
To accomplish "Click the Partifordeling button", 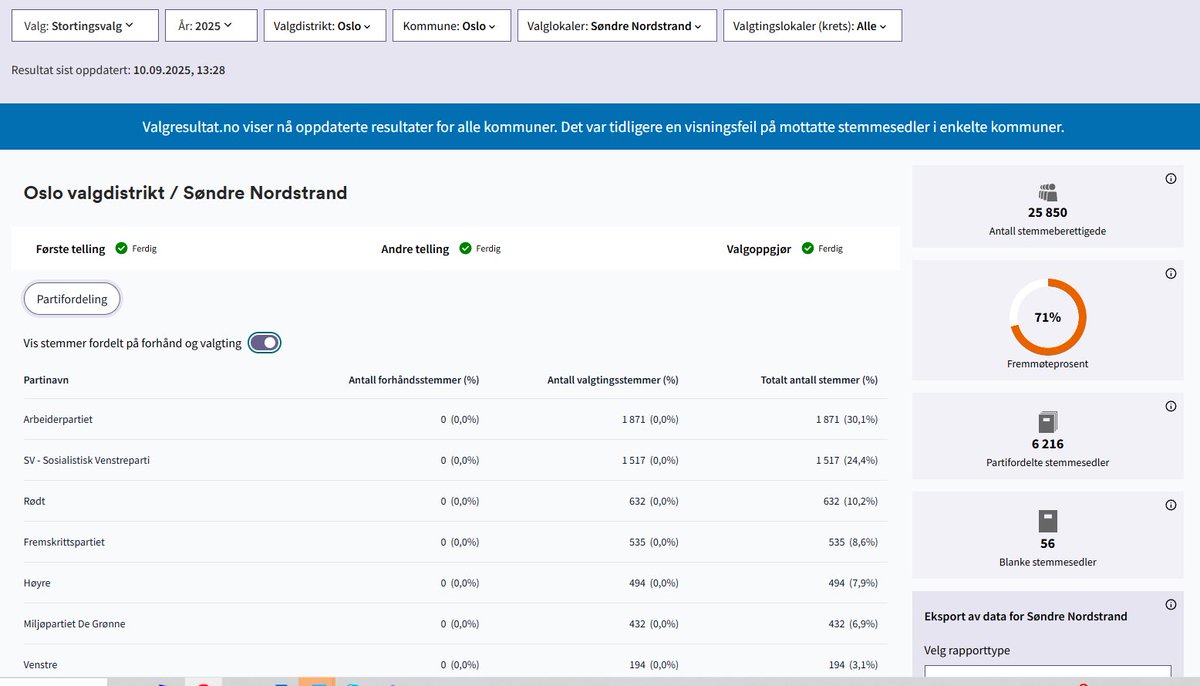I will [x=72, y=299].
